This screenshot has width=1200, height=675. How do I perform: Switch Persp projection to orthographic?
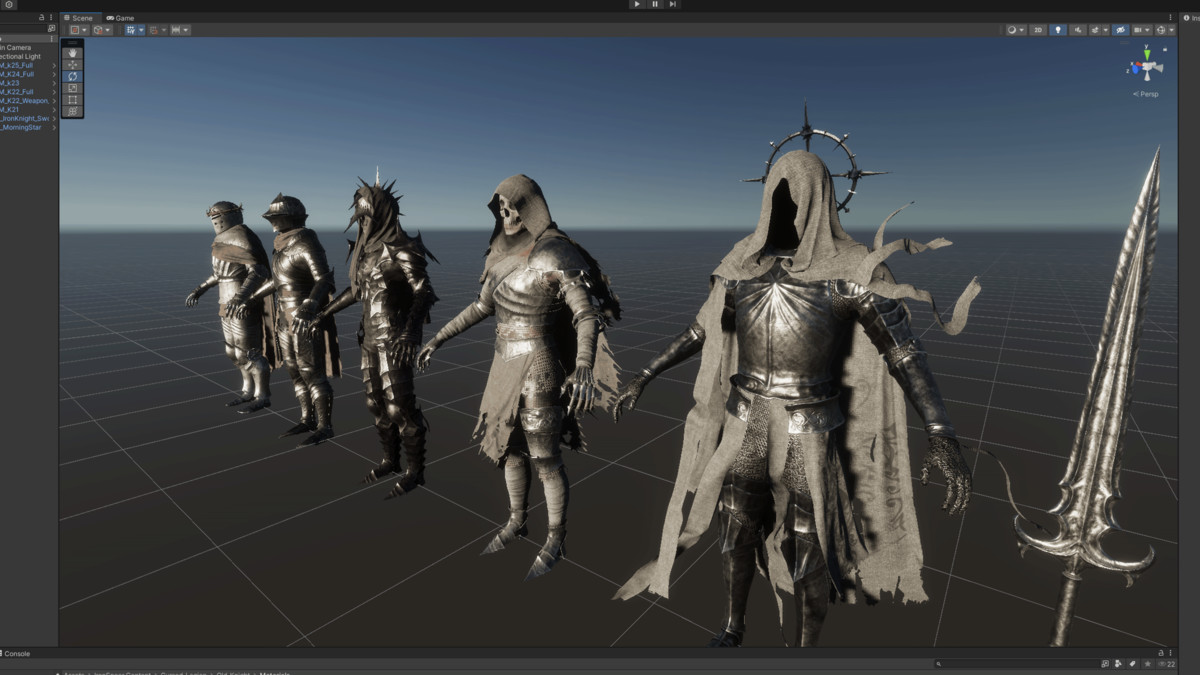(x=1146, y=94)
